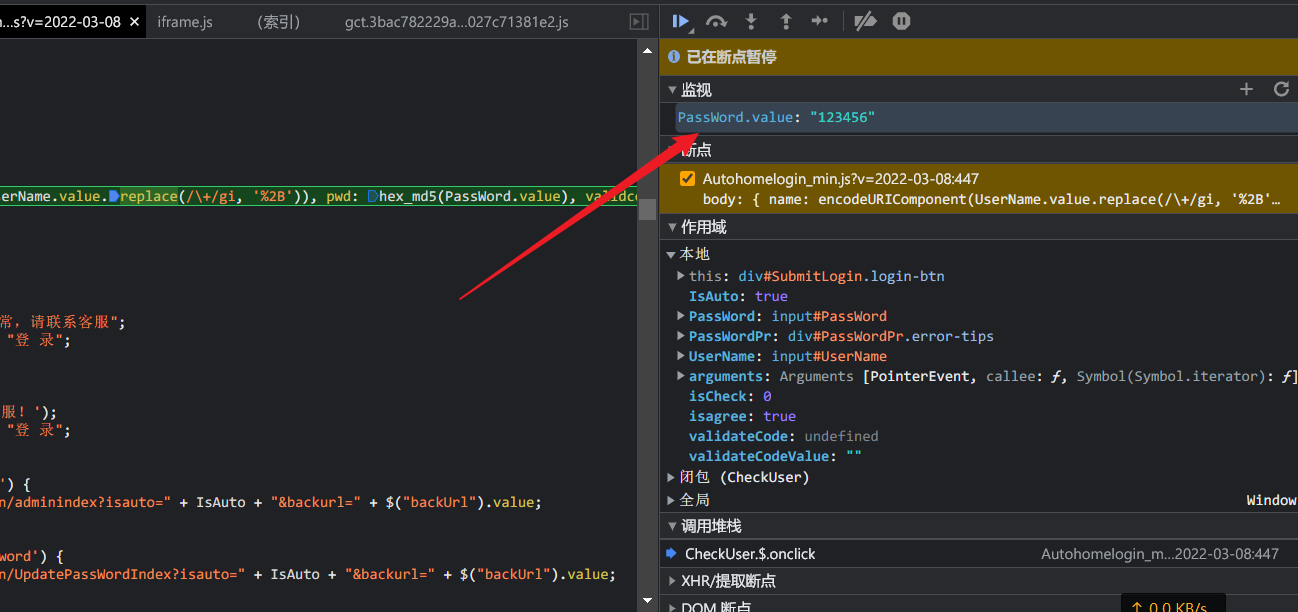Close the Autohomelogin file tab
This screenshot has width=1298, height=612.
134,21
